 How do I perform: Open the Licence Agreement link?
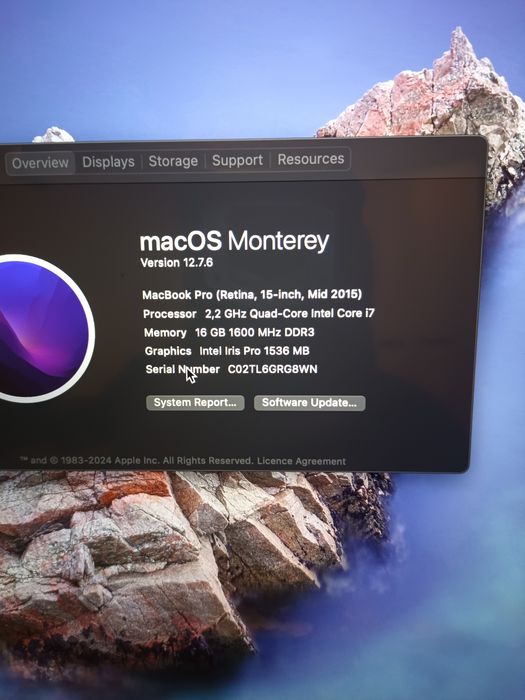tap(301, 461)
